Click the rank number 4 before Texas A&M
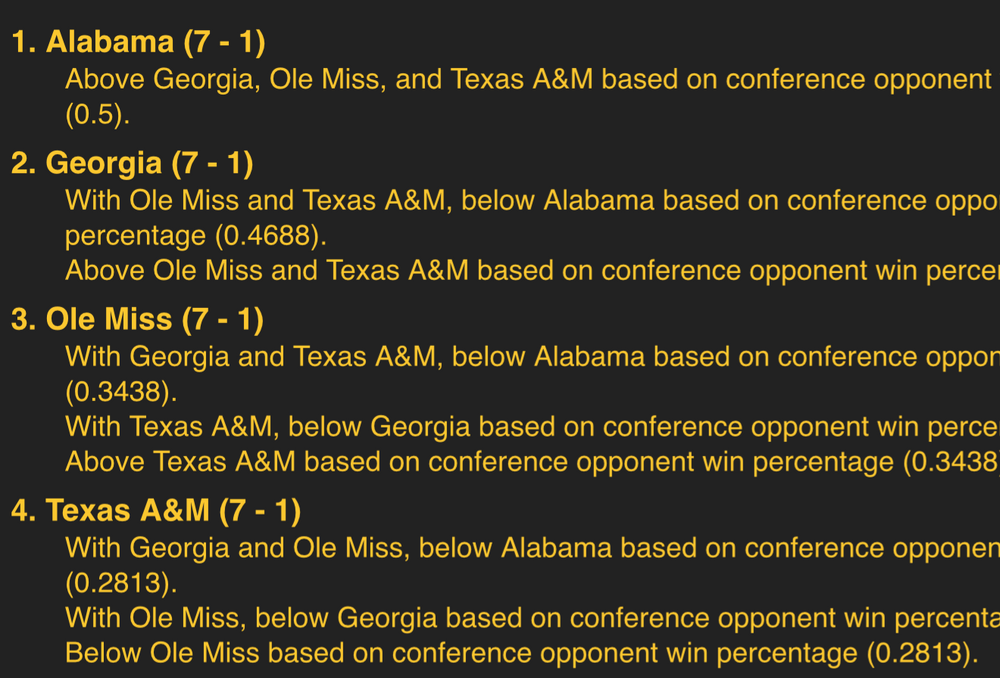The width and height of the screenshot is (1000, 678). tap(22, 510)
